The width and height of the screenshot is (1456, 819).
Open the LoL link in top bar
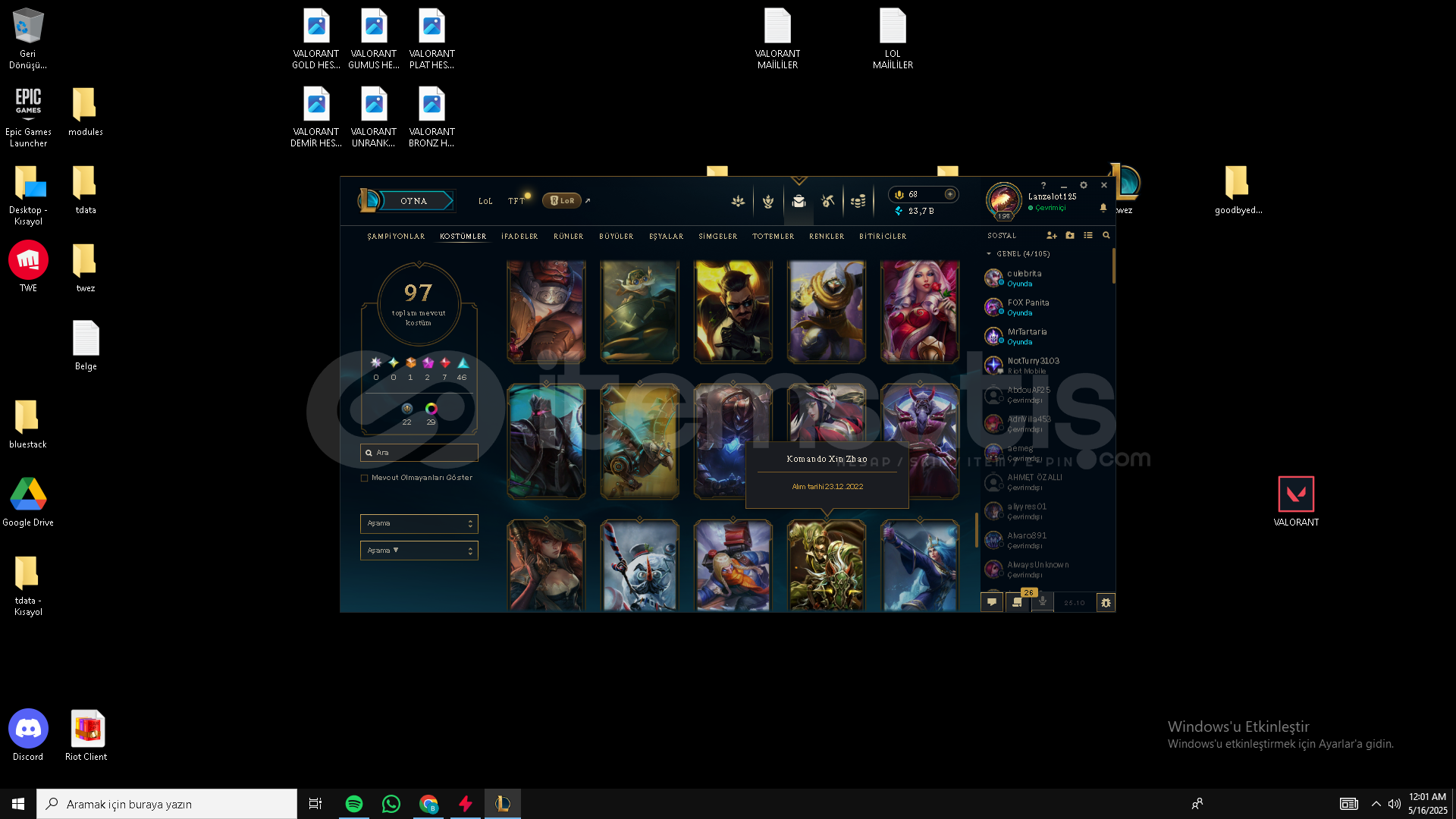(485, 201)
